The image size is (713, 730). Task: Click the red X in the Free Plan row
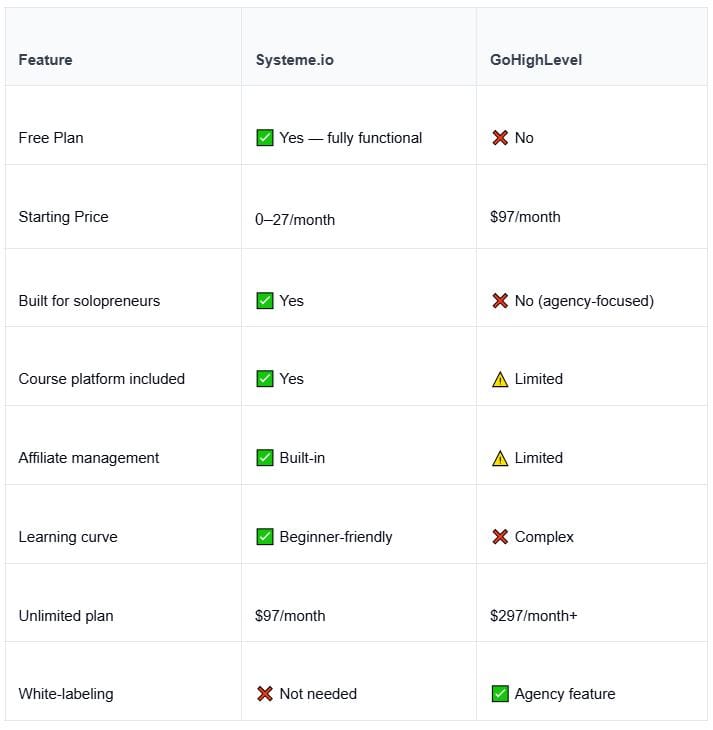500,138
